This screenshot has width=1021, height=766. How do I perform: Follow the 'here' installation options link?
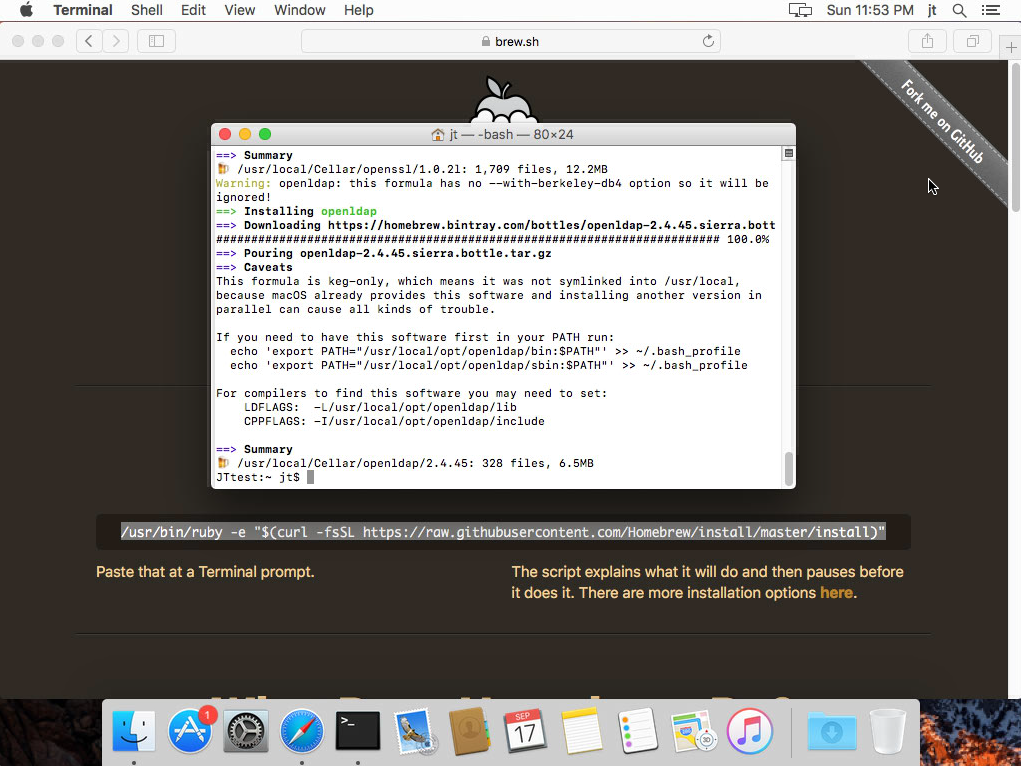(x=836, y=593)
